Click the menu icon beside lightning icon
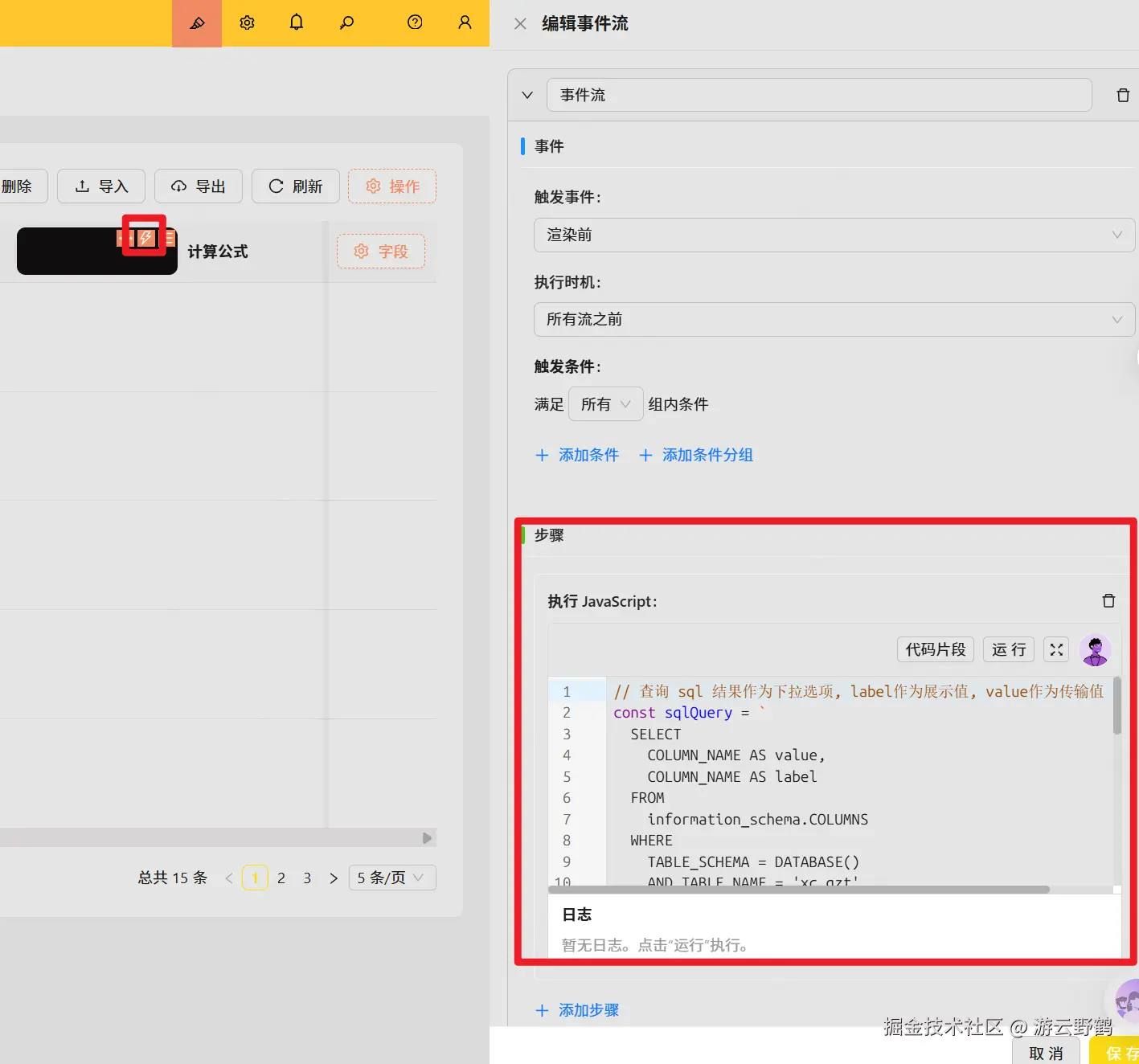Screen dimensions: 1139x1064 pos(170,238)
